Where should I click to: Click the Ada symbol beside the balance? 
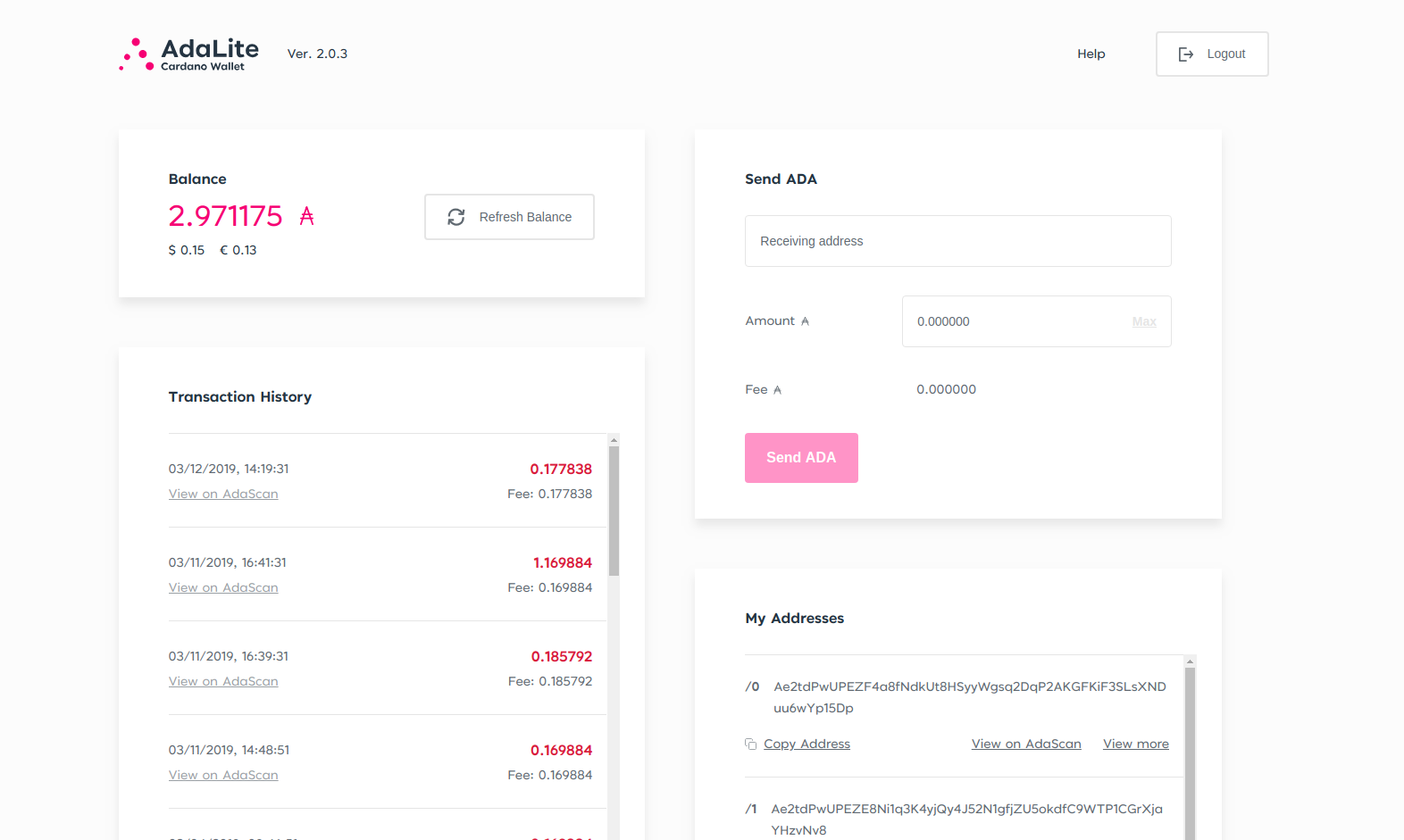coord(306,216)
